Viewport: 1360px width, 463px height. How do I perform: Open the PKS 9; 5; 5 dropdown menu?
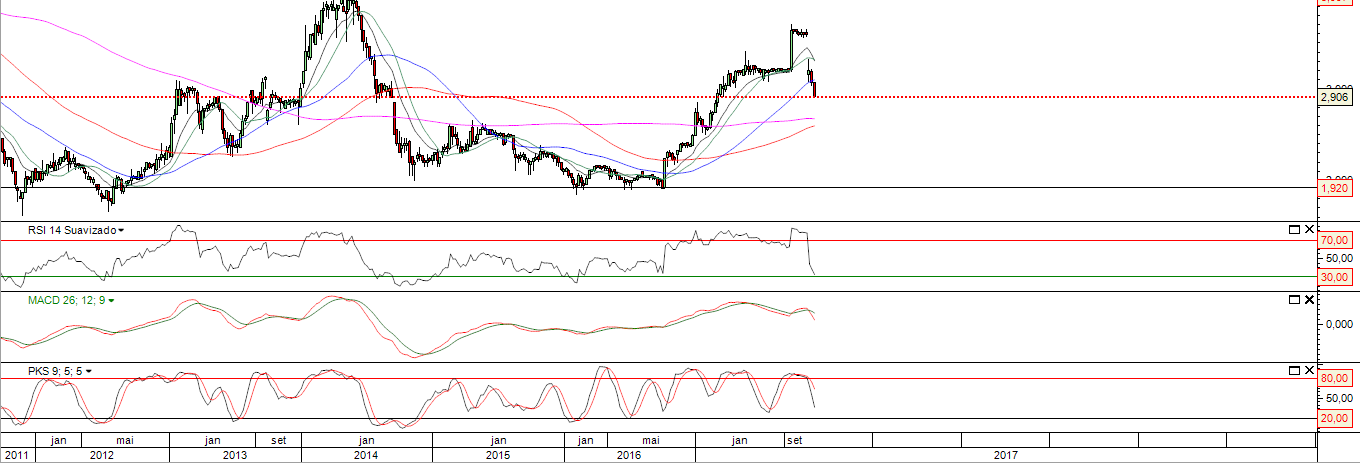[89, 372]
